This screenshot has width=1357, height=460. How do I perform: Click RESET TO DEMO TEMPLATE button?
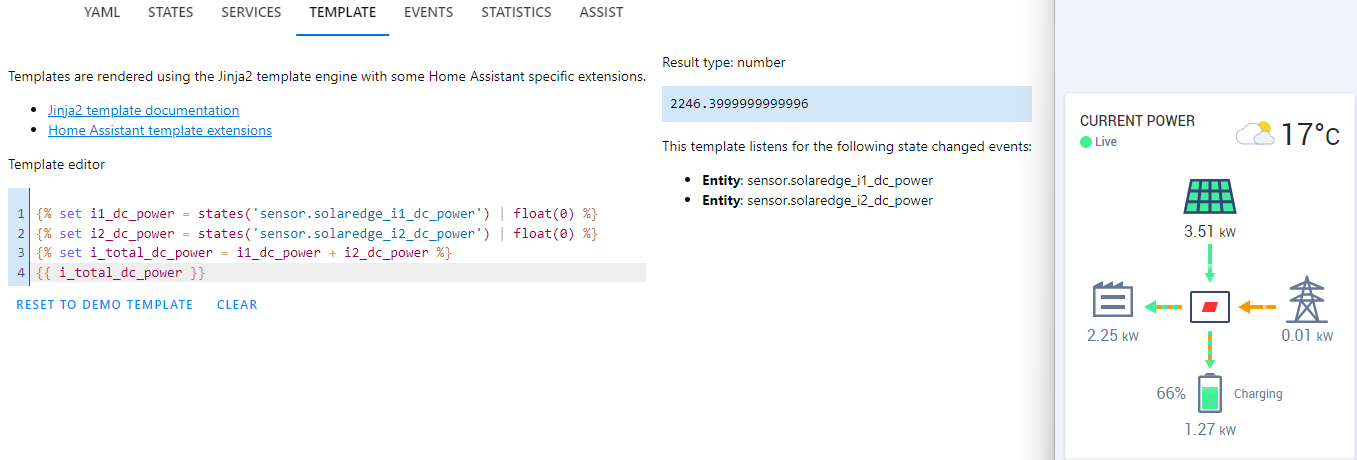click(x=105, y=304)
